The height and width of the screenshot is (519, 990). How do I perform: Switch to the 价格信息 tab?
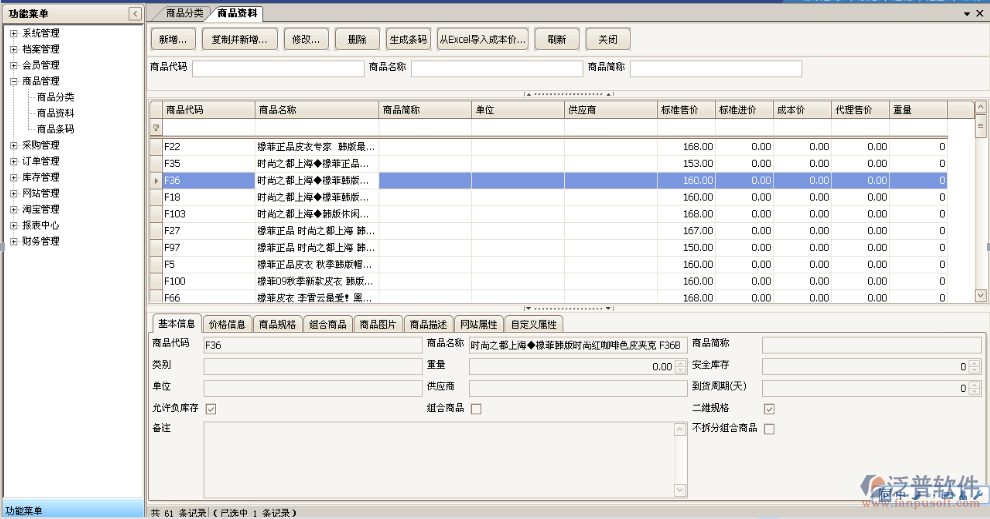pyautogui.click(x=227, y=324)
